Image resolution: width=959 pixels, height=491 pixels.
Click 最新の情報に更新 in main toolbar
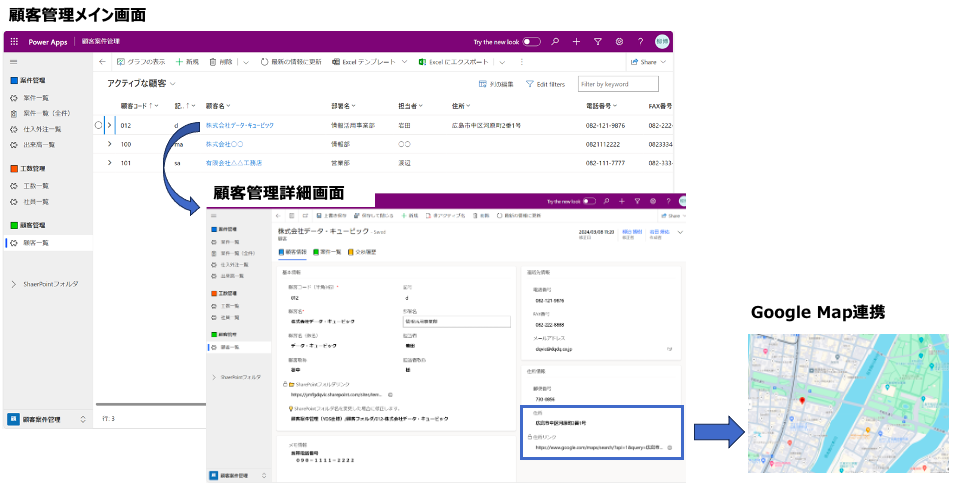click(x=291, y=62)
